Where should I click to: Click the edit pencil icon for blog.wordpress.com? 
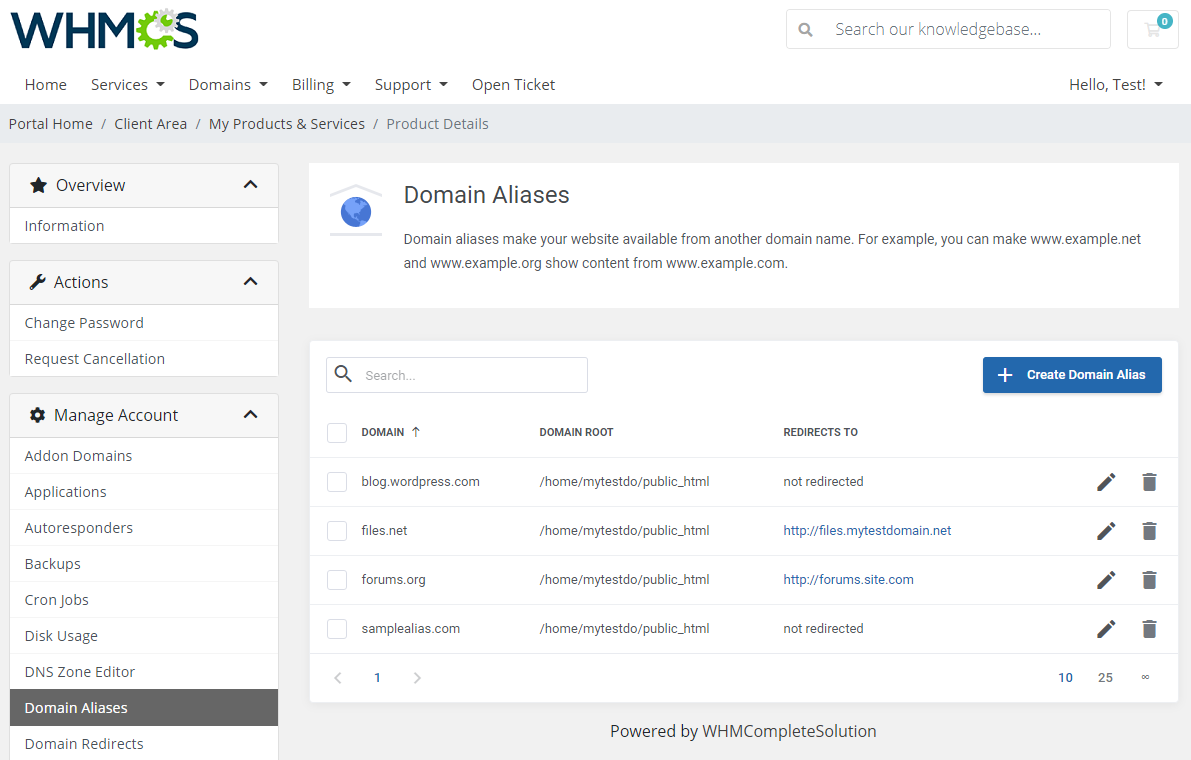(1106, 481)
